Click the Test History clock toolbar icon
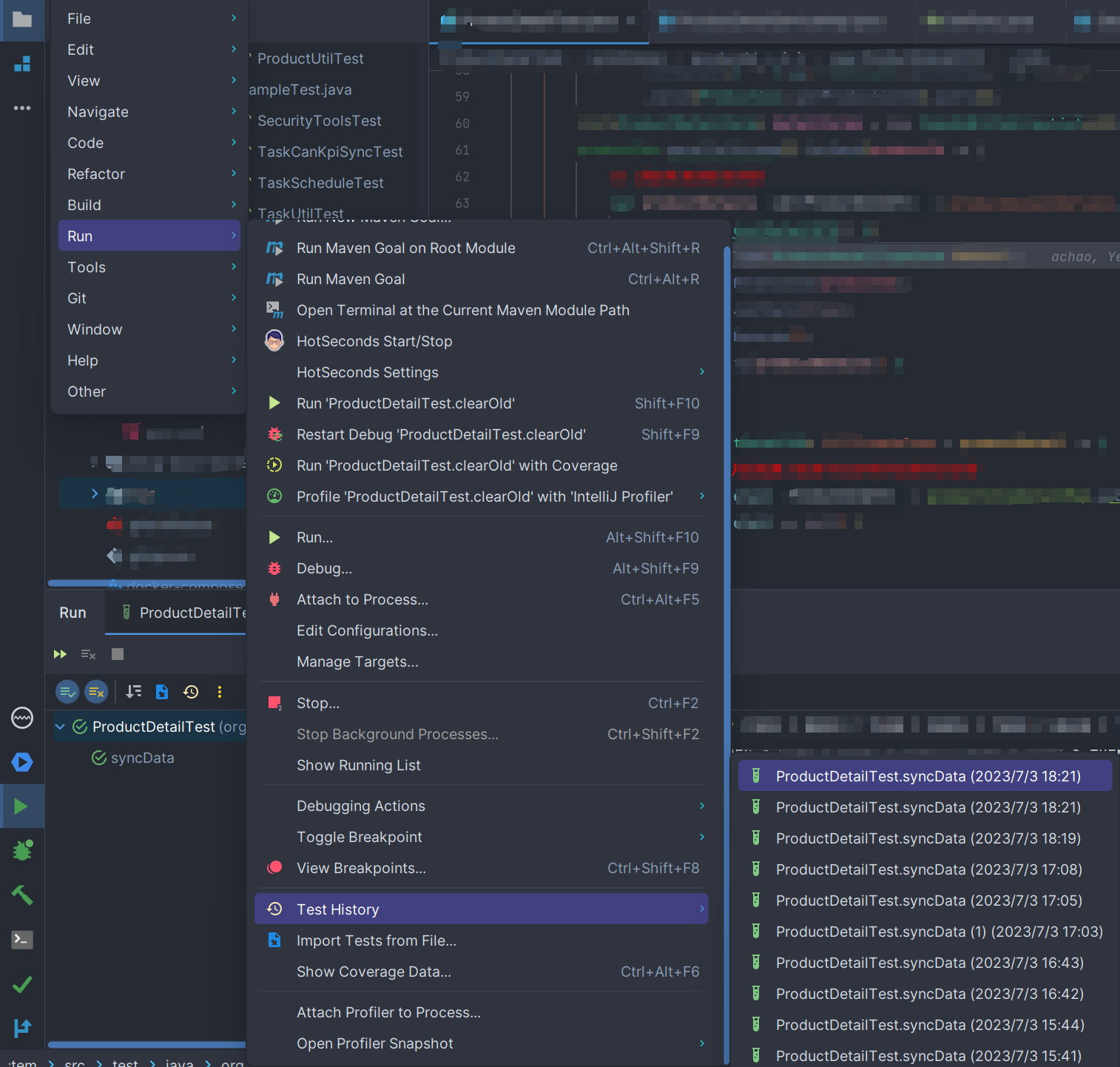The image size is (1120, 1067). 191,692
